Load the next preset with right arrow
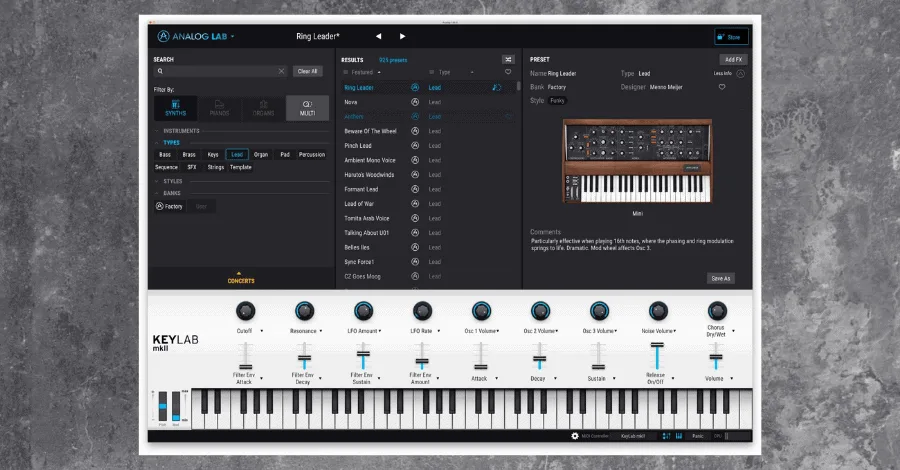The image size is (900, 470). coord(402,36)
